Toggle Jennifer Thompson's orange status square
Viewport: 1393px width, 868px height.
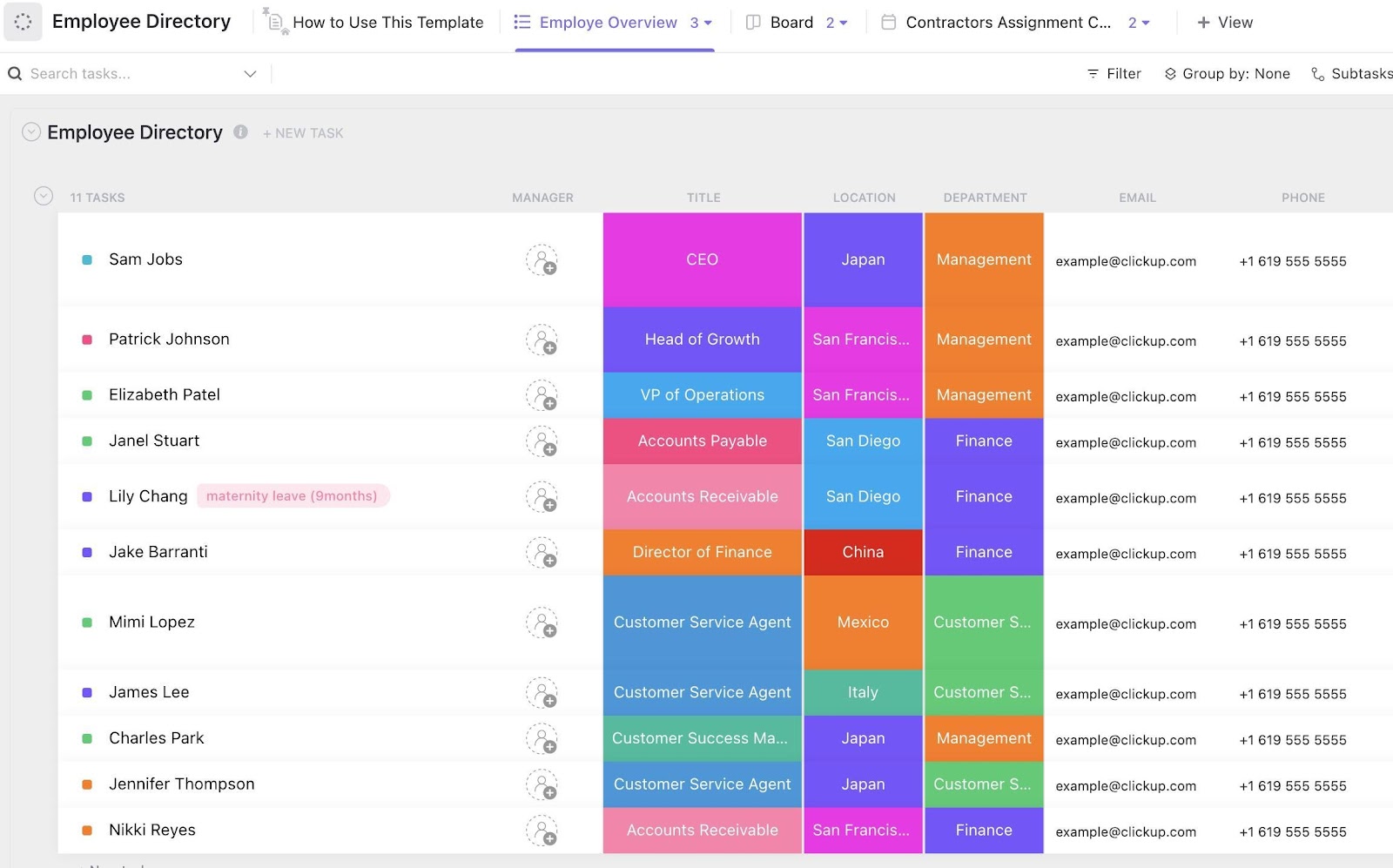(87, 784)
